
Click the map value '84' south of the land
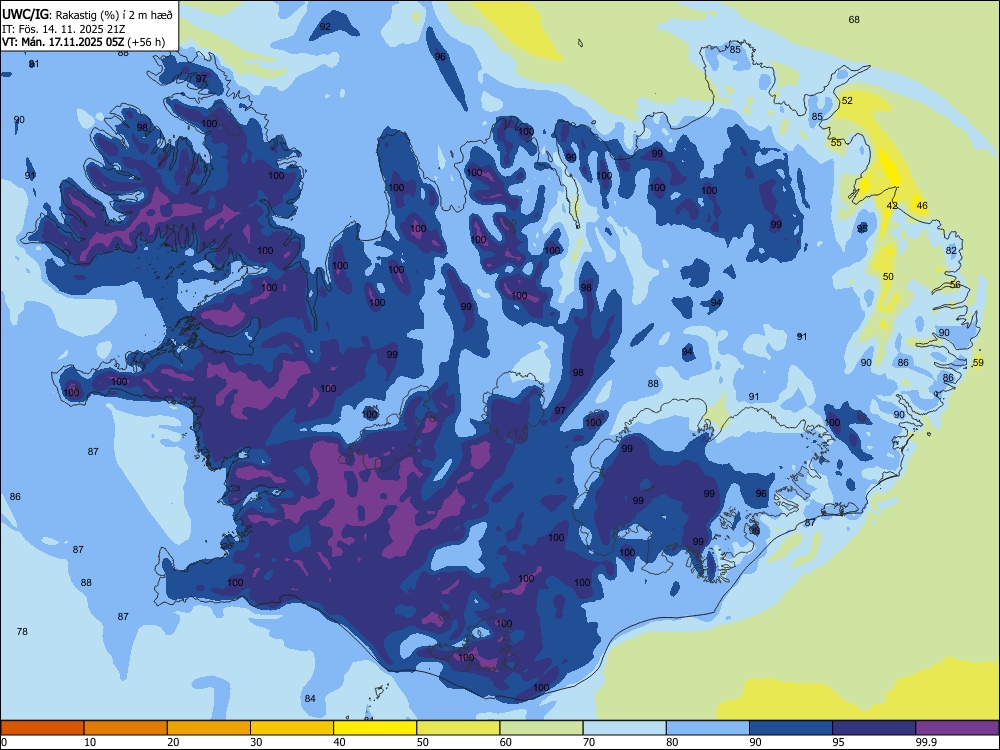click(310, 698)
